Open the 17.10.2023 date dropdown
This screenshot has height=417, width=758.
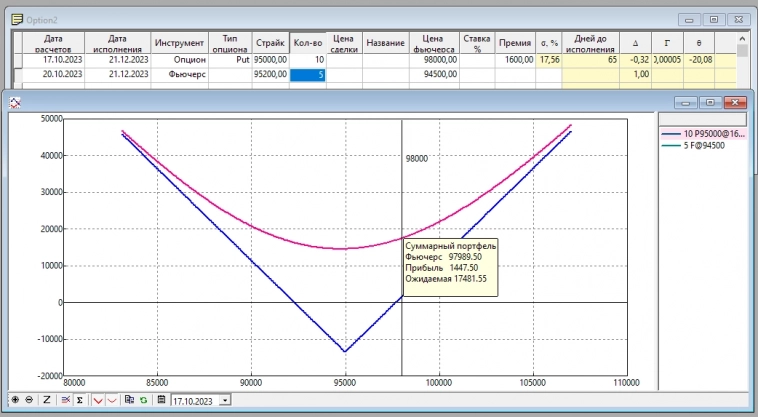point(224,400)
